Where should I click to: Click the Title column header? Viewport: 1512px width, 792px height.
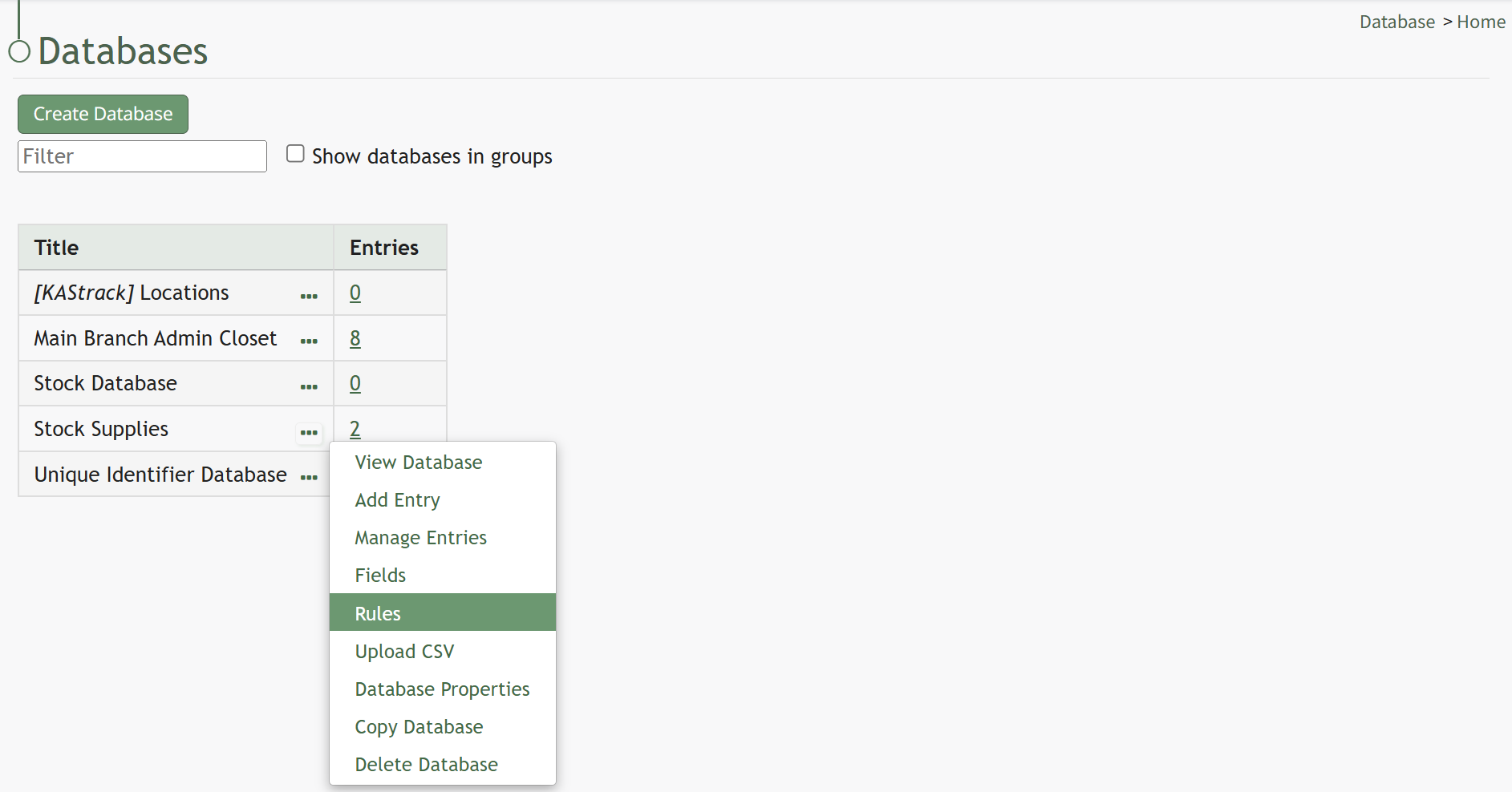[x=176, y=248]
